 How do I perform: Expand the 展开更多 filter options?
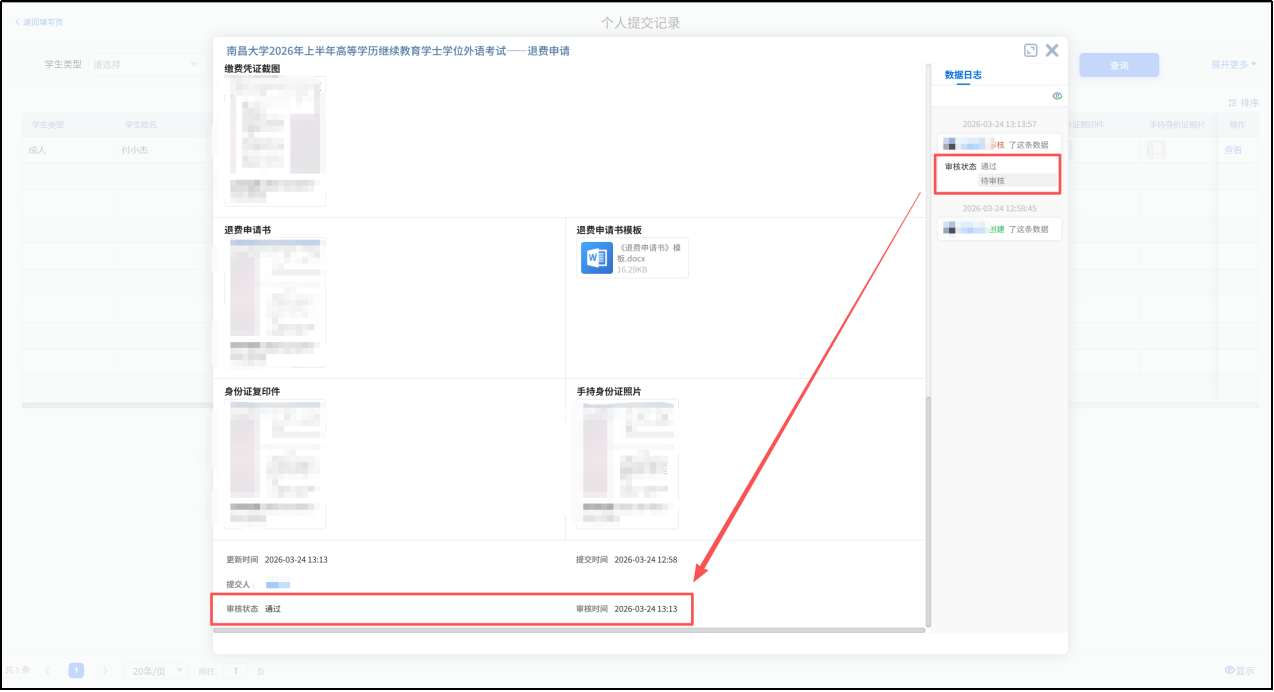pos(1233,65)
